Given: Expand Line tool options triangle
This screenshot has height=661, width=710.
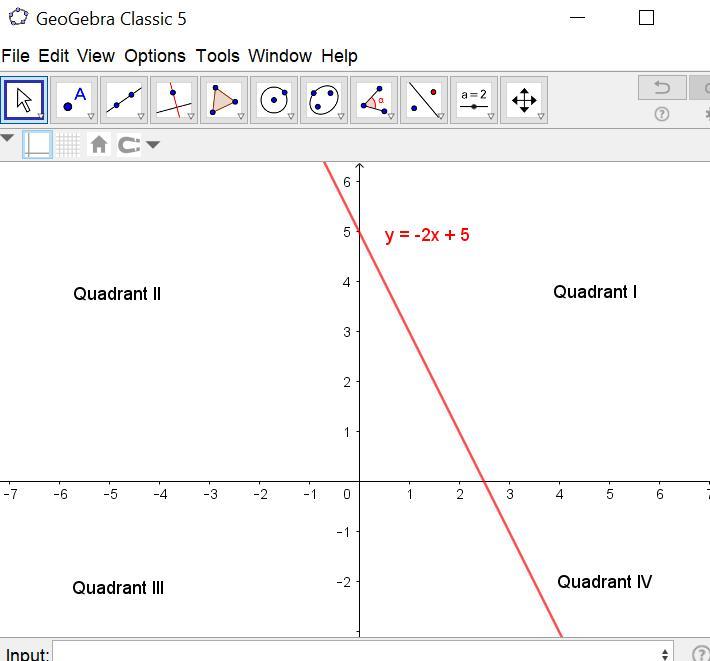Looking at the screenshot, I should pyautogui.click(x=141, y=116).
